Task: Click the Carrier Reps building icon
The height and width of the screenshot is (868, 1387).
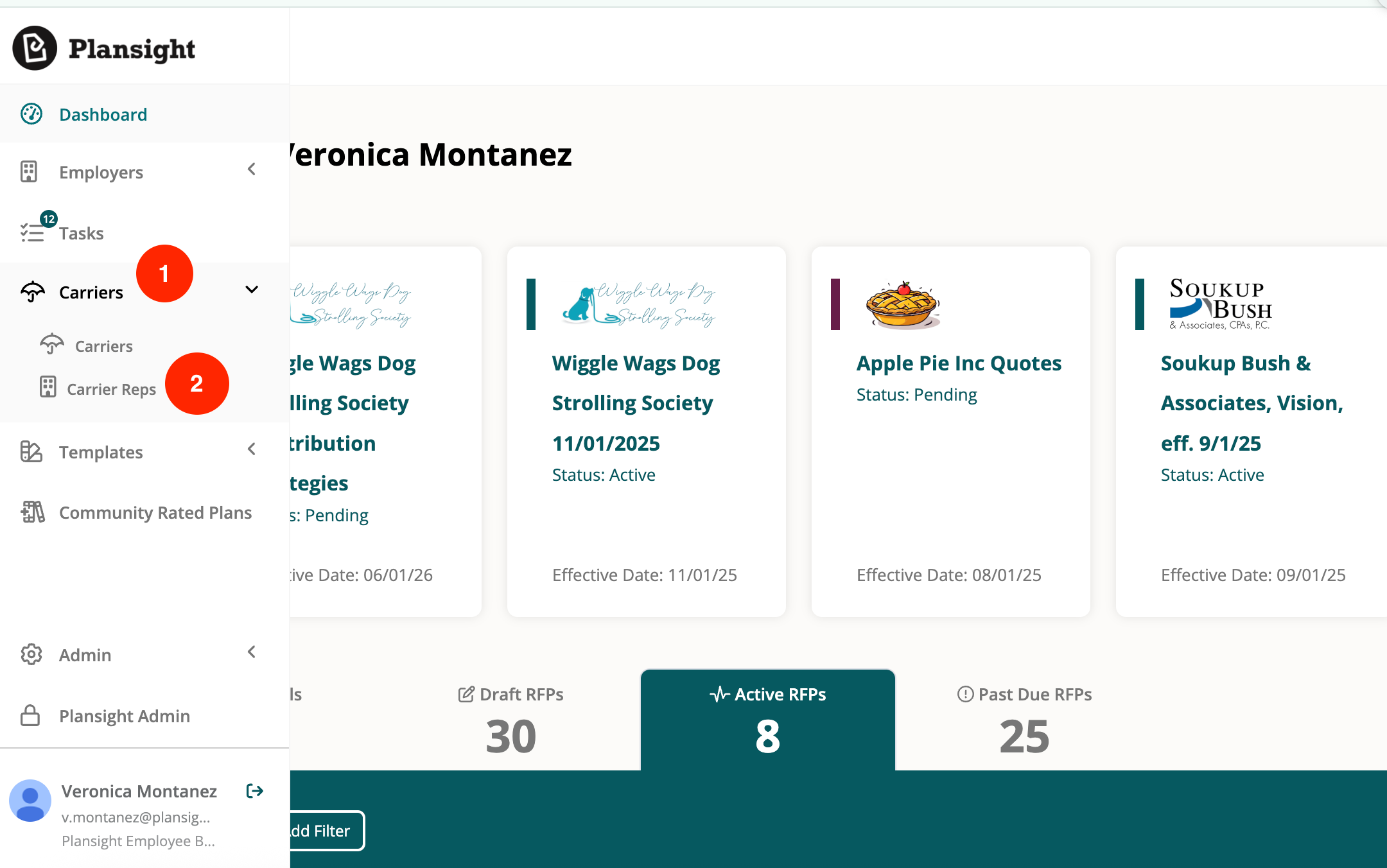Action: coord(48,388)
